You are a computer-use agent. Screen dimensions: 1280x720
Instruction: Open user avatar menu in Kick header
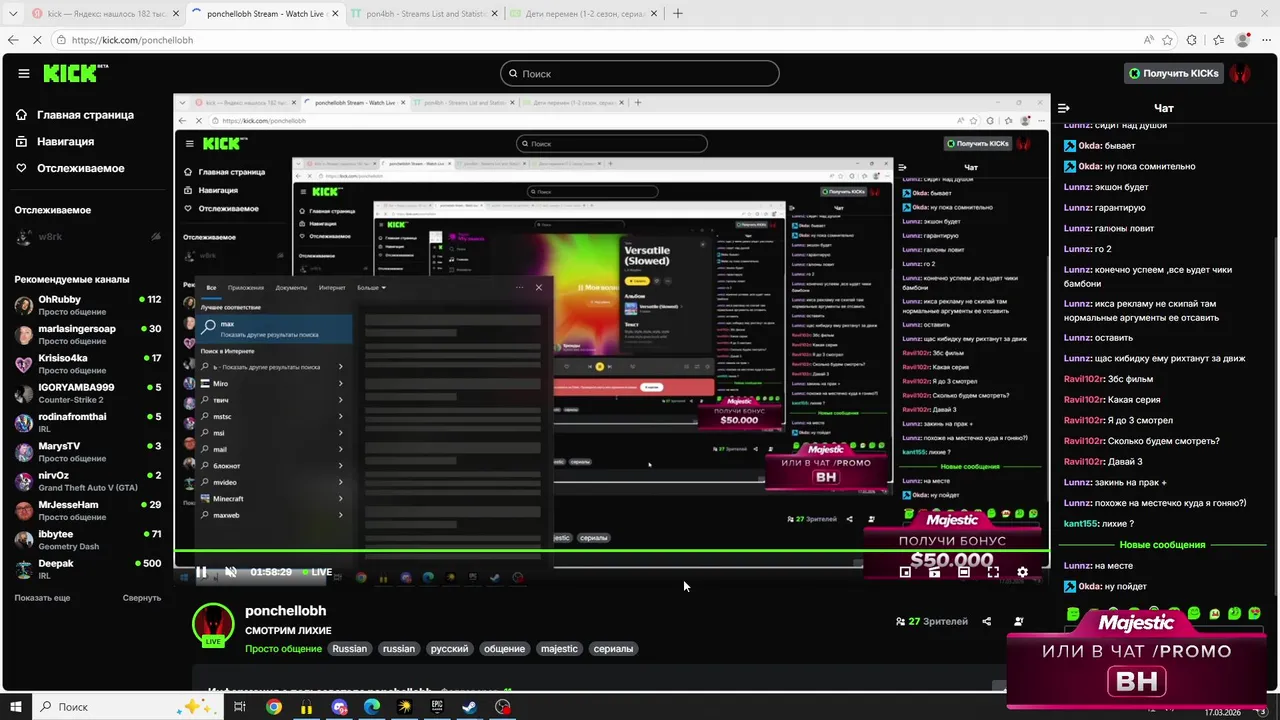click(1240, 73)
